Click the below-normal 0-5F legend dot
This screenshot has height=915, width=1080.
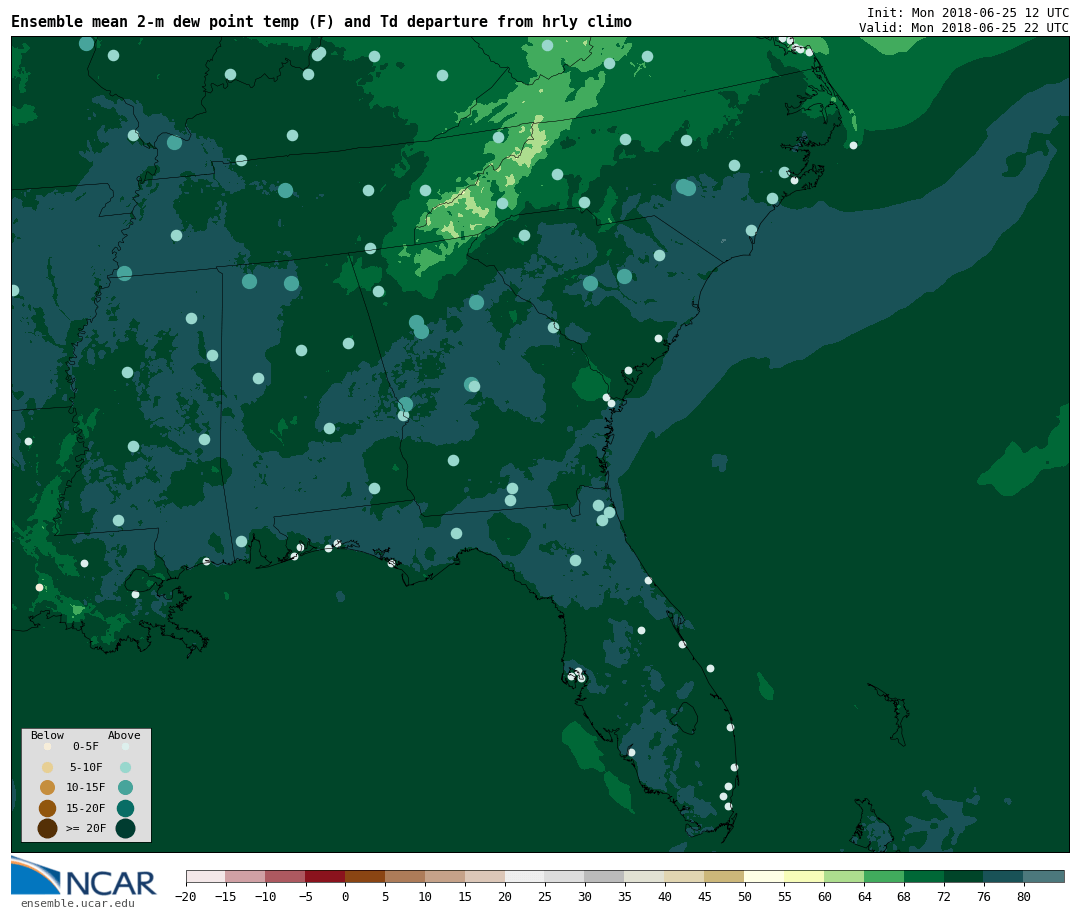[48, 746]
